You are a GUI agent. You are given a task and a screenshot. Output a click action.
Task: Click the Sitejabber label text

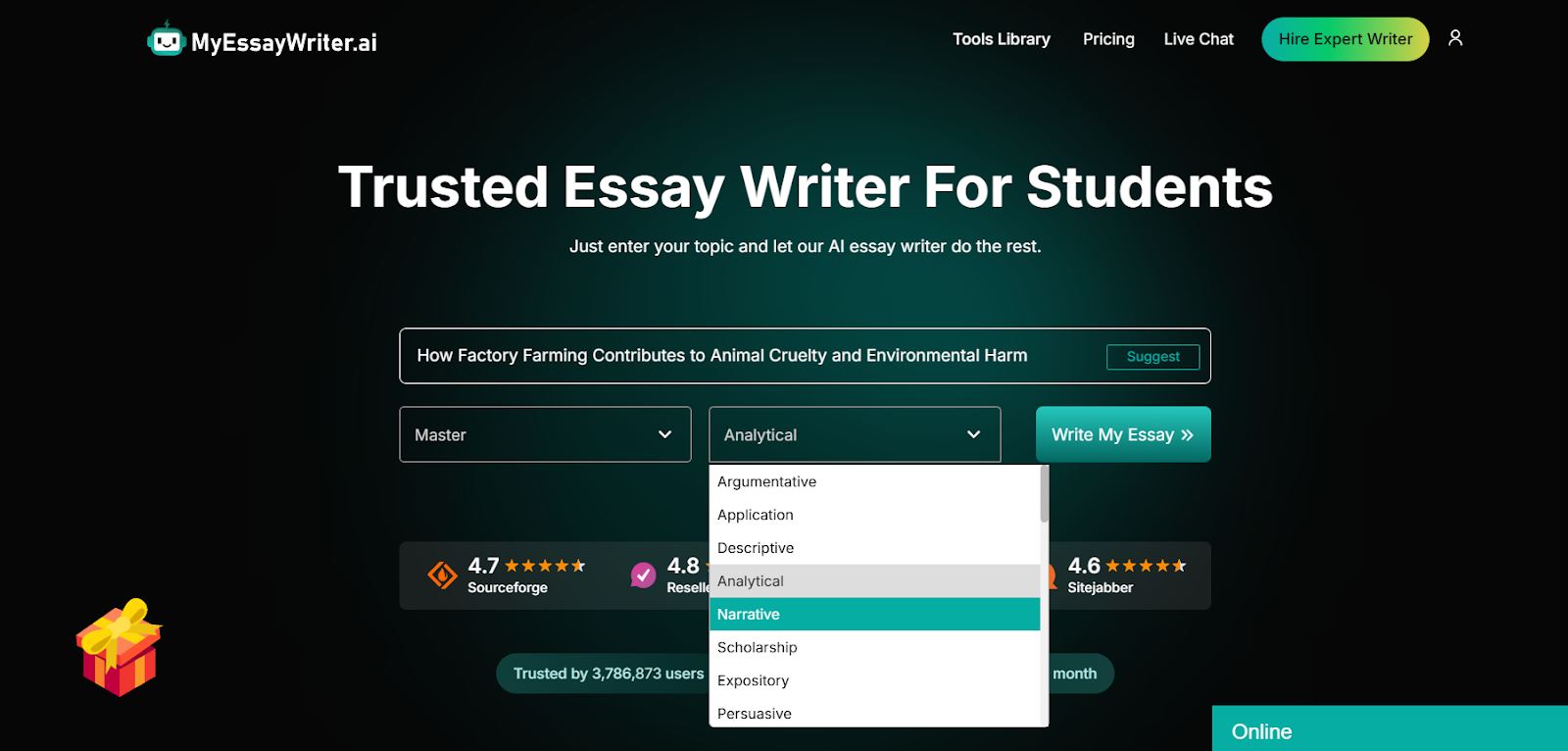pyautogui.click(x=1101, y=587)
